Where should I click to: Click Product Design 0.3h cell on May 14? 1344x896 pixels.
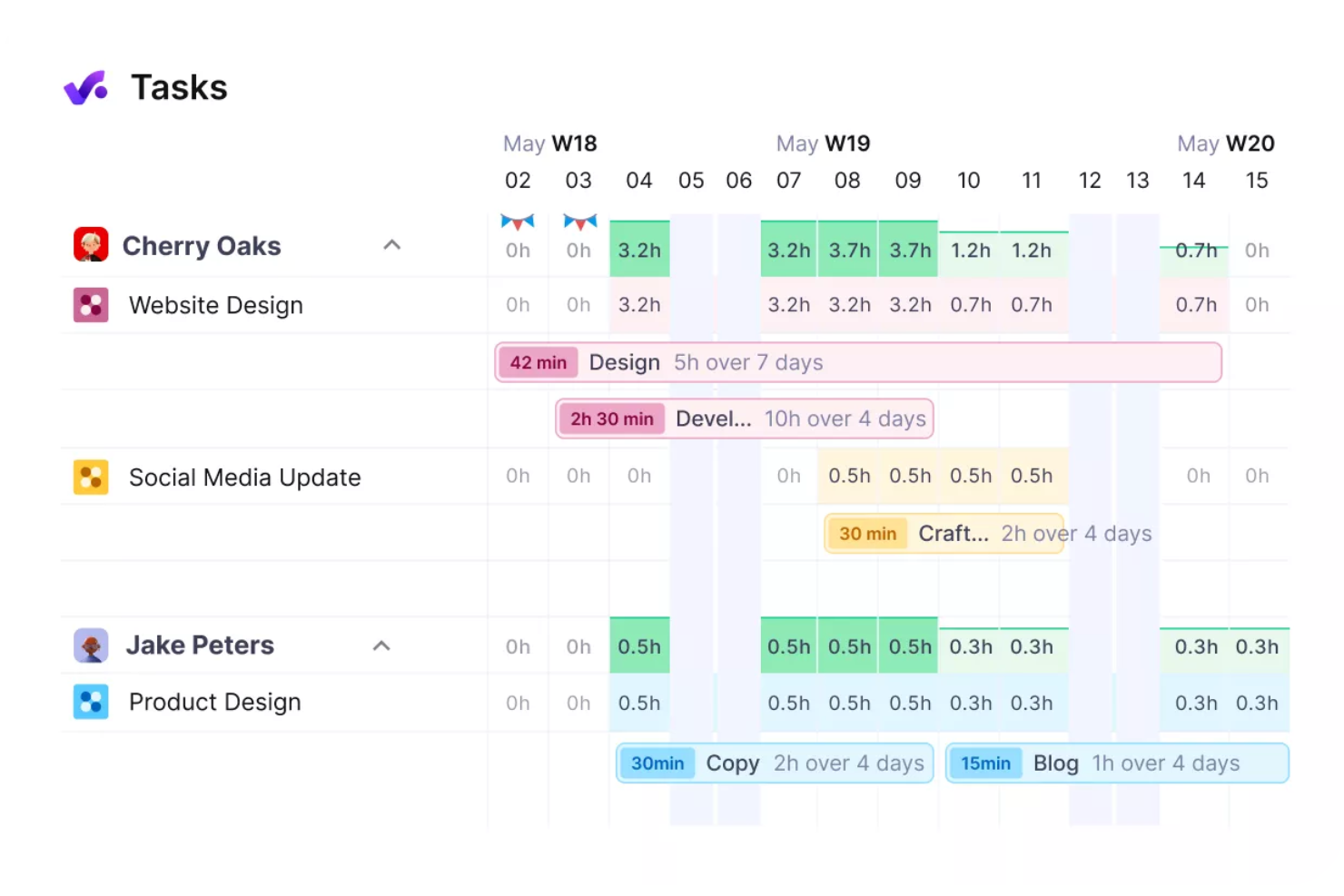coord(1195,703)
